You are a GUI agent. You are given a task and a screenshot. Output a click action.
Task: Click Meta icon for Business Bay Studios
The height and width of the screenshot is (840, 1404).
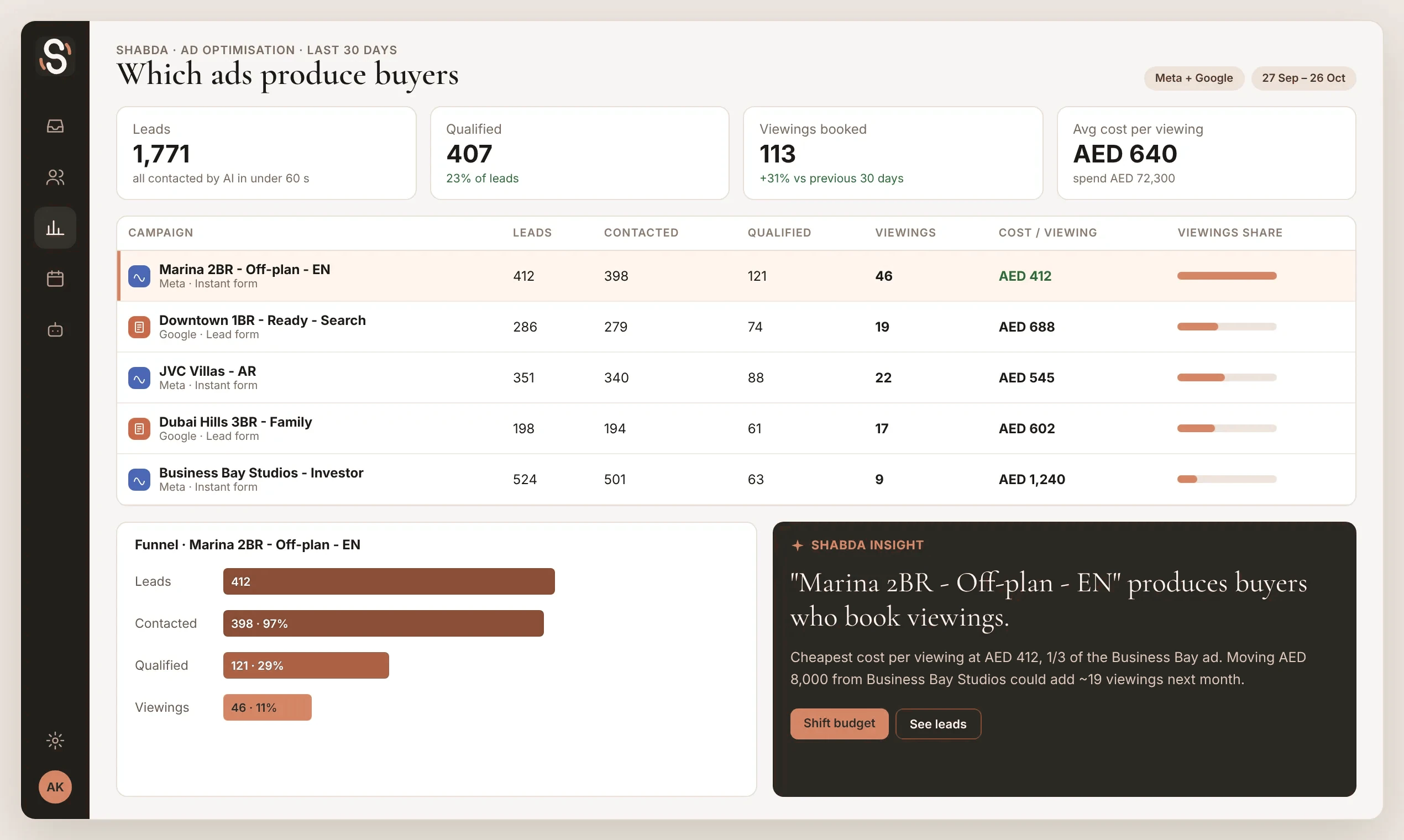tap(139, 480)
